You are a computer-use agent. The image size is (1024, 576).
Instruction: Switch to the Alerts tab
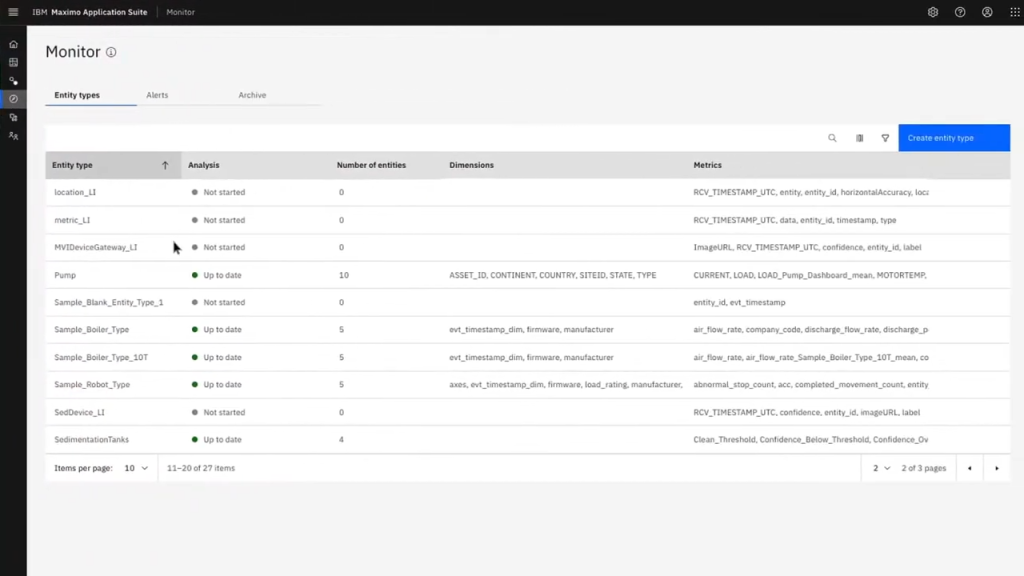(x=157, y=95)
